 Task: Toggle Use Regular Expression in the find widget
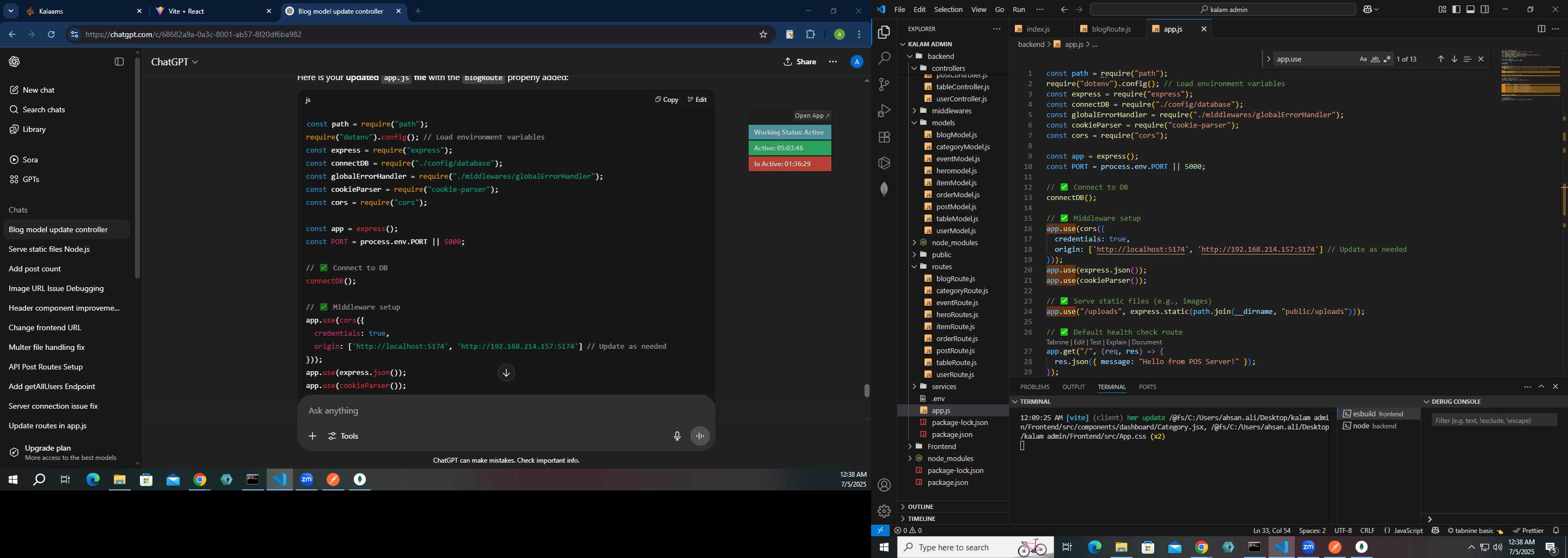click(1387, 59)
